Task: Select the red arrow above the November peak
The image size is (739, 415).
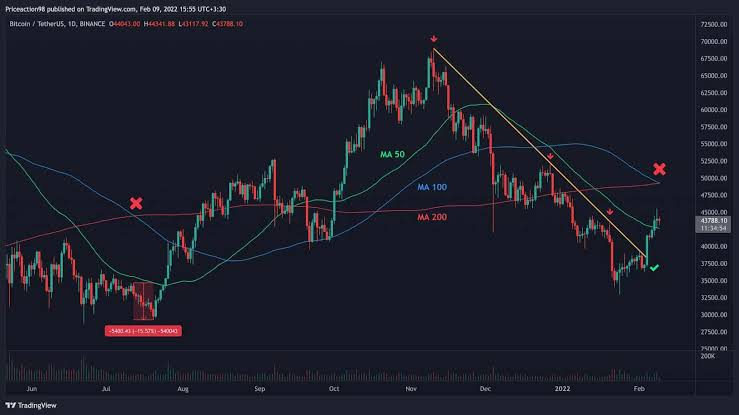Action: pos(432,39)
